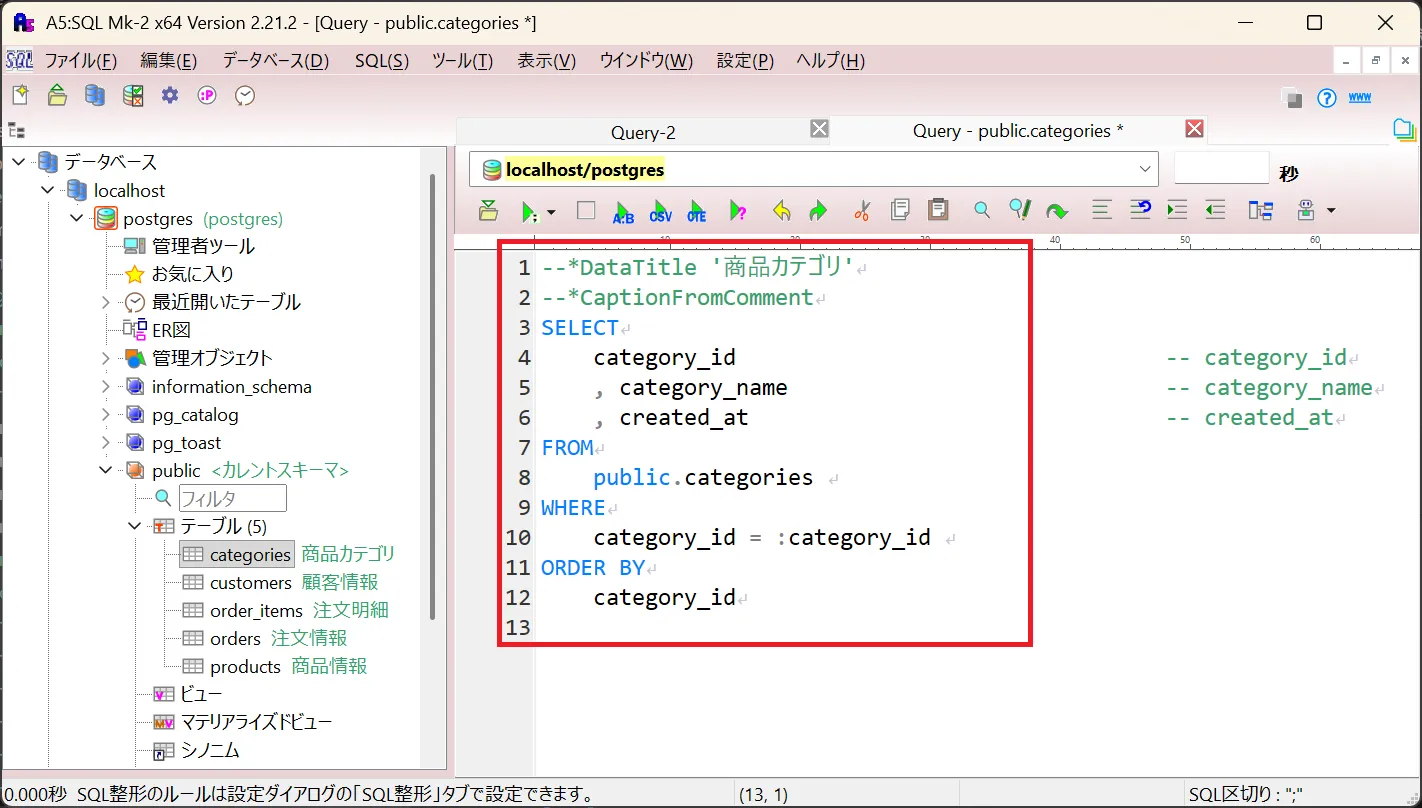Expand the 管理オブジェクト node
This screenshot has width=1422, height=808.
[x=106, y=358]
